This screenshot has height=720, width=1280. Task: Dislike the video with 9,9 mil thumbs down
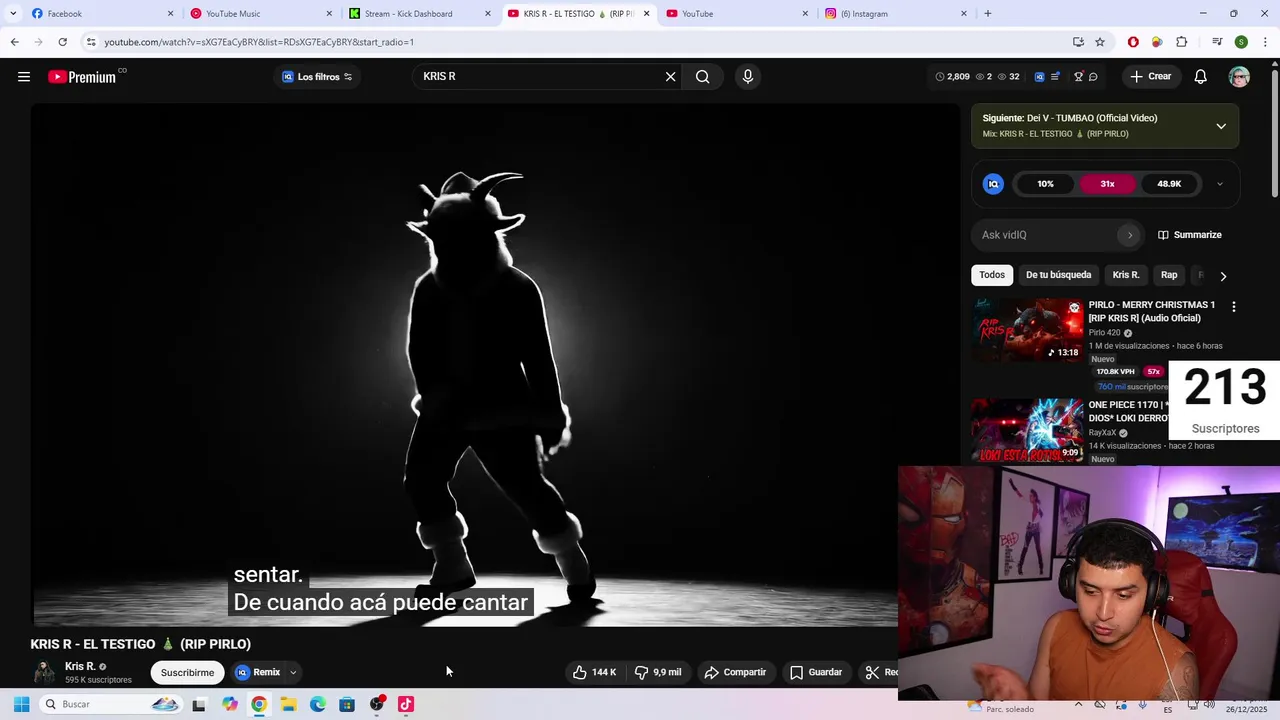pos(659,673)
